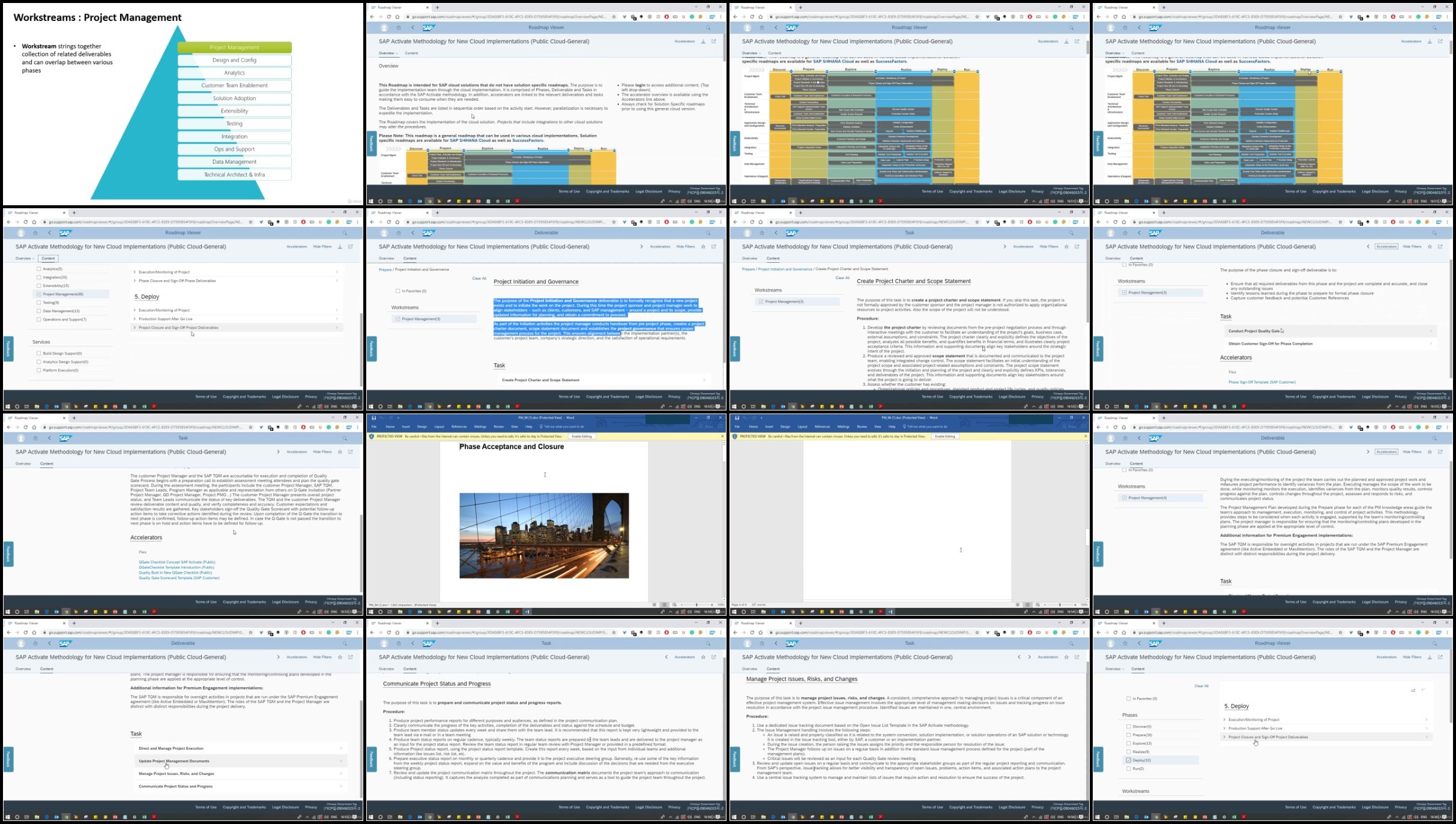Click browser home icon in Services filter window
The image size is (1456, 824).
34,222
